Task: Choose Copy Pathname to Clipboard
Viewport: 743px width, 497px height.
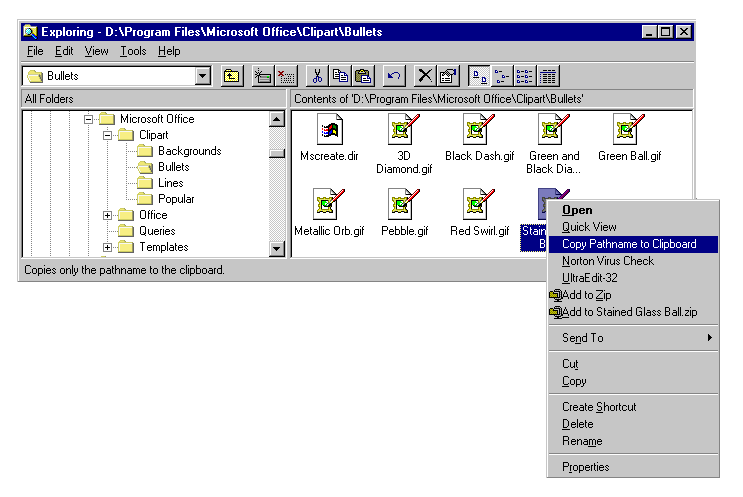Action: [x=633, y=244]
